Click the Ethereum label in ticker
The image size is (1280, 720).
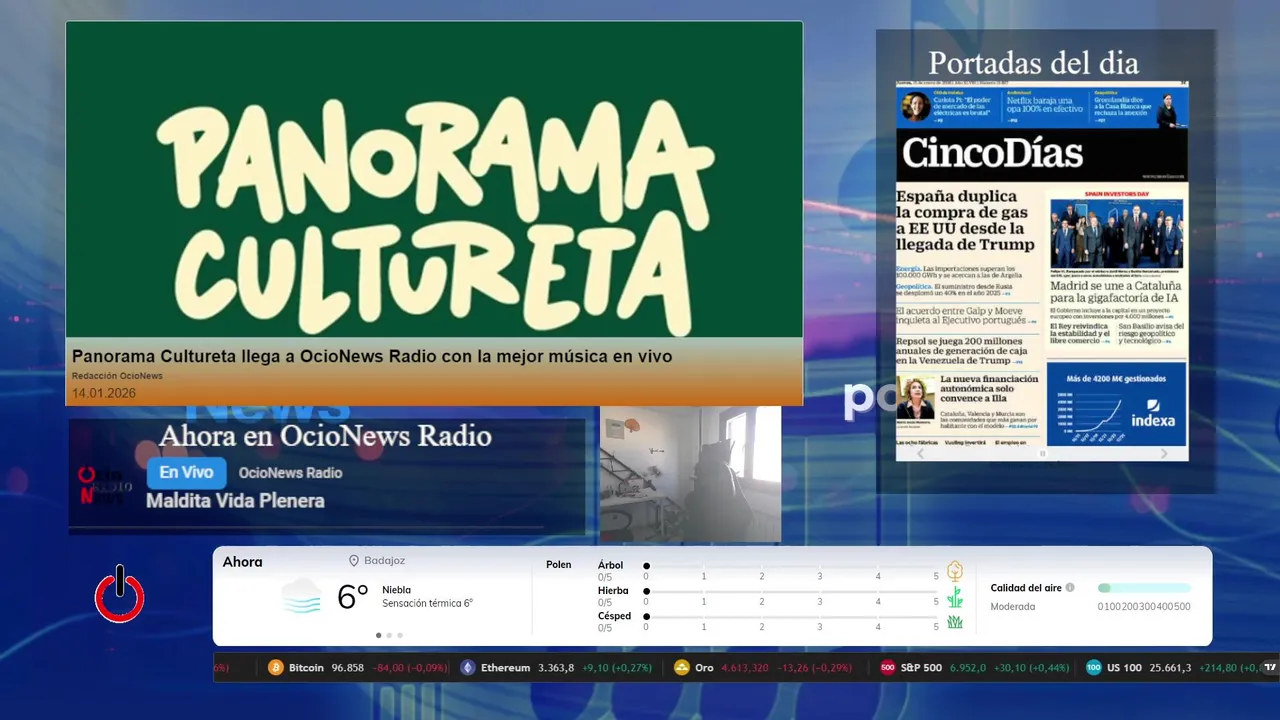505,668
